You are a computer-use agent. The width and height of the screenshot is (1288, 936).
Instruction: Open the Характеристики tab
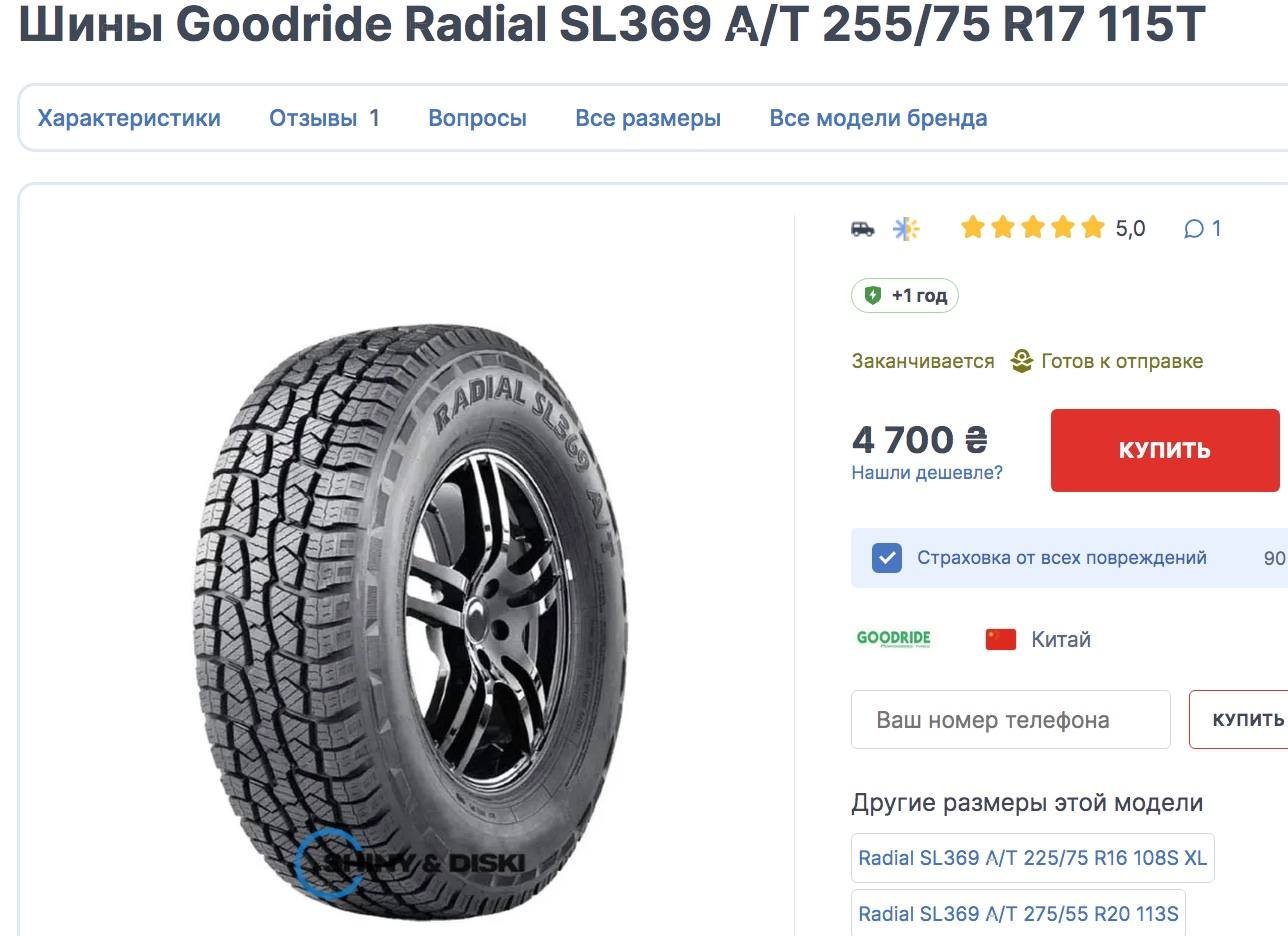tap(129, 118)
